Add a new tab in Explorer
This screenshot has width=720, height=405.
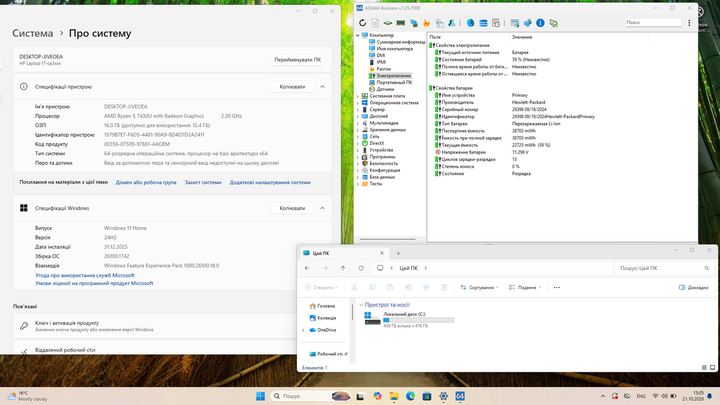pos(398,253)
